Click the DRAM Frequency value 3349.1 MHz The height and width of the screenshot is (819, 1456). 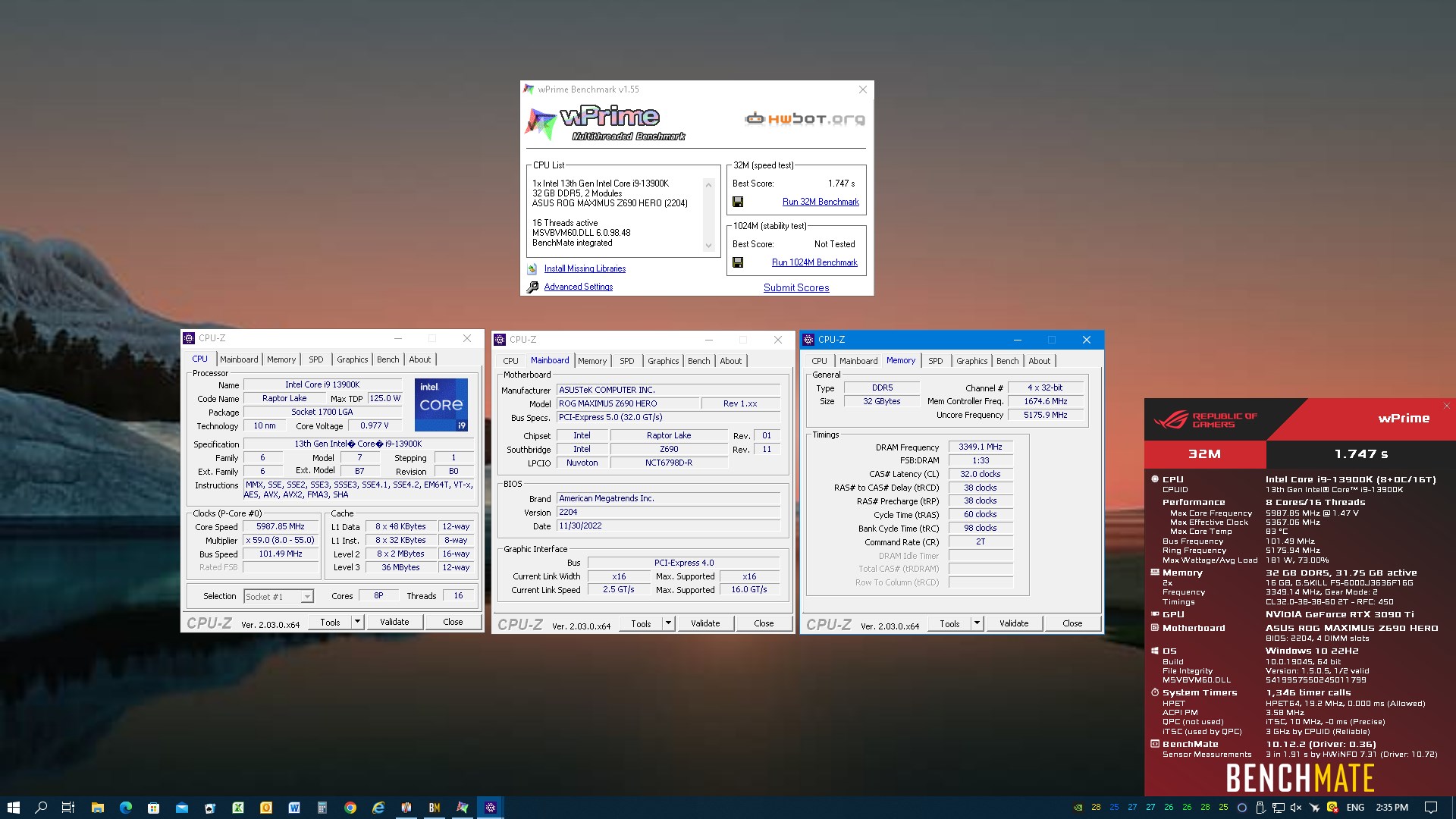point(981,447)
